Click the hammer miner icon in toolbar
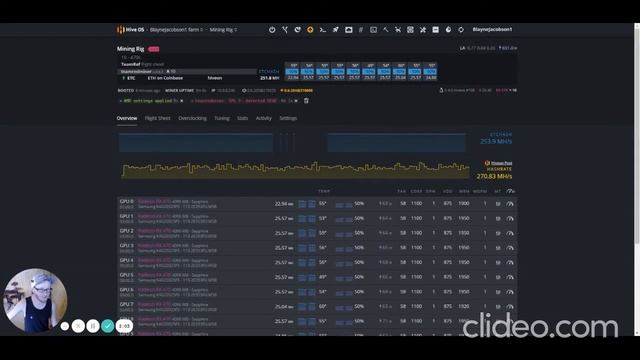The height and width of the screenshot is (360, 640). [x=385, y=30]
